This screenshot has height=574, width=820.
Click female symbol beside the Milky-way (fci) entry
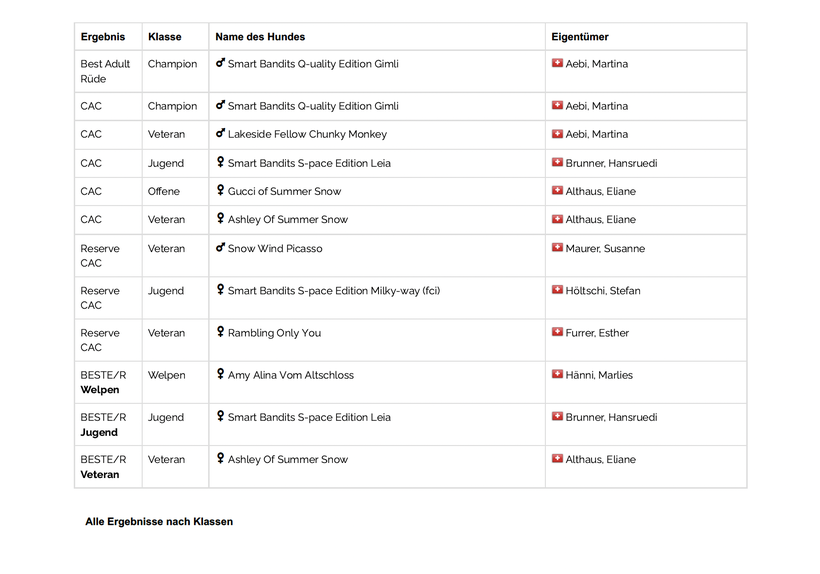coord(220,291)
